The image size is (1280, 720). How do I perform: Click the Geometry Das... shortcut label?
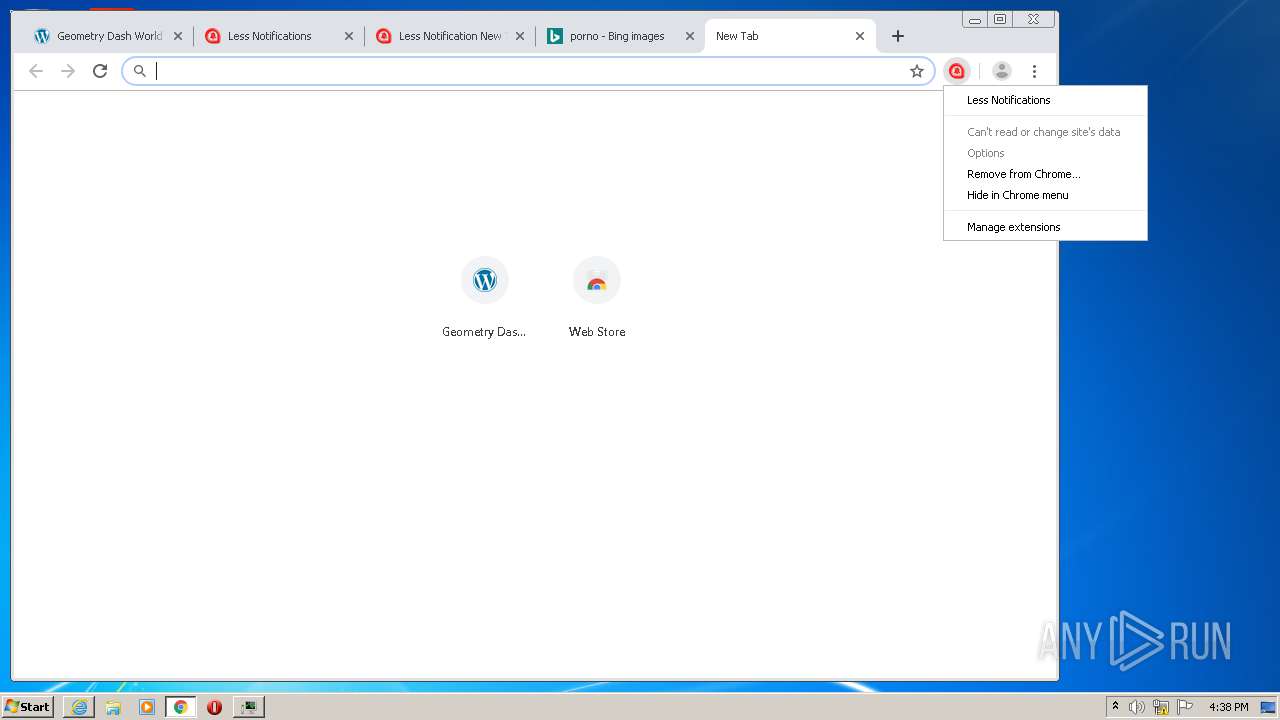point(484,332)
